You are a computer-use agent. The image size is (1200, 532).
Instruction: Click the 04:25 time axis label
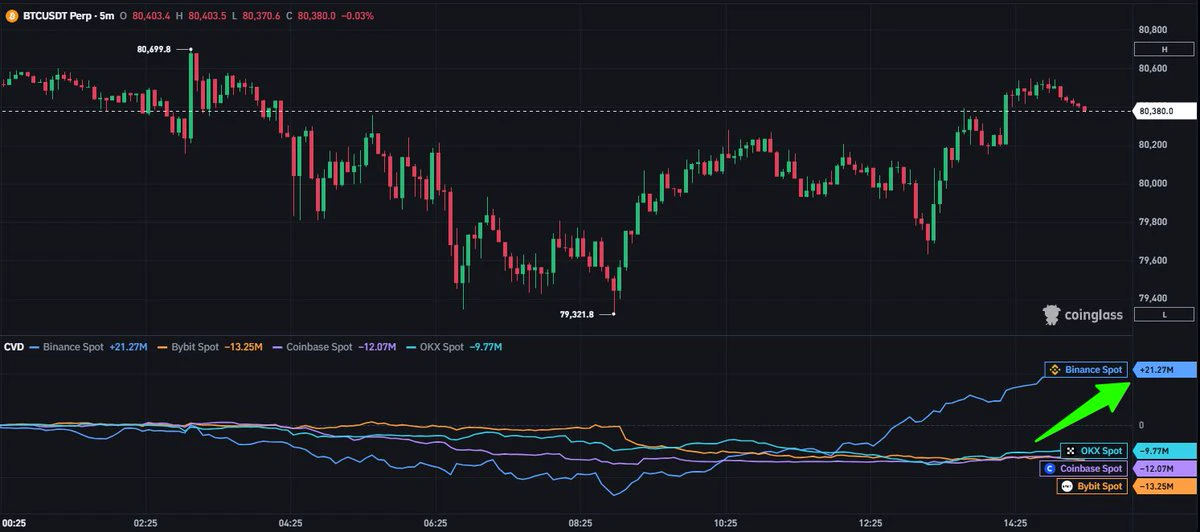[290, 522]
